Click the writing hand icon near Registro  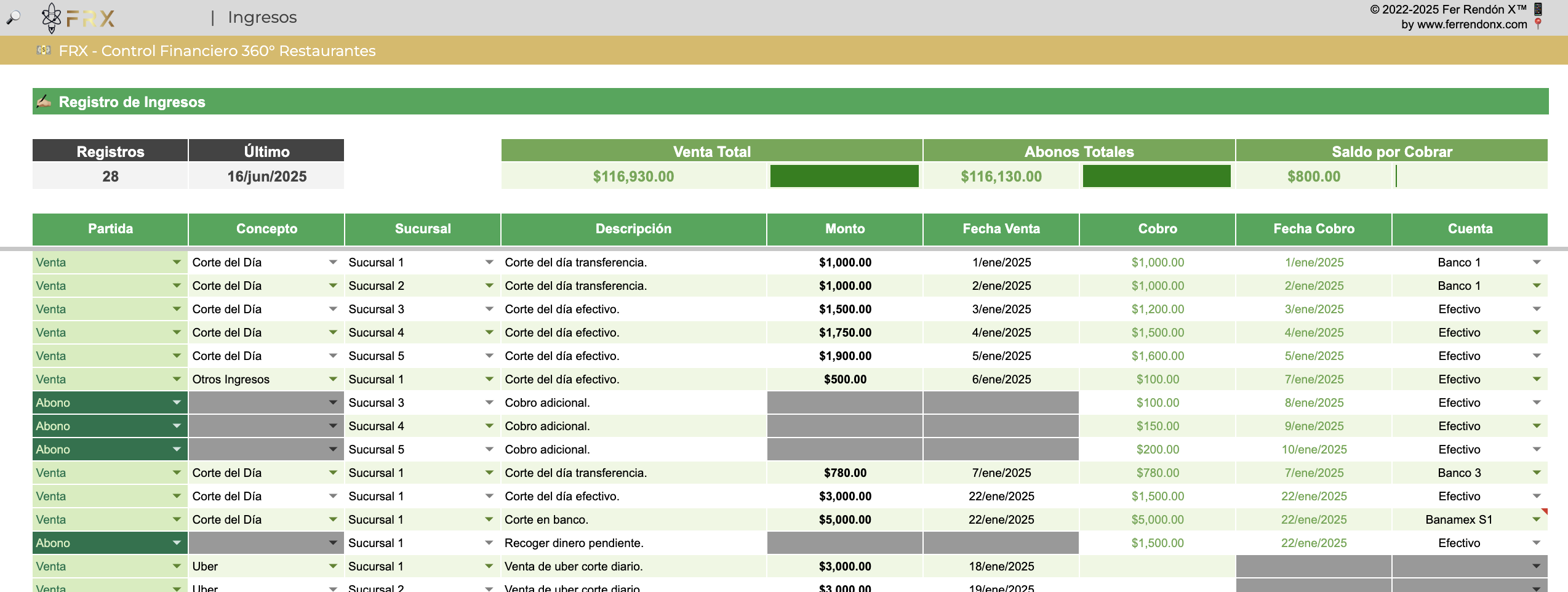(x=44, y=102)
